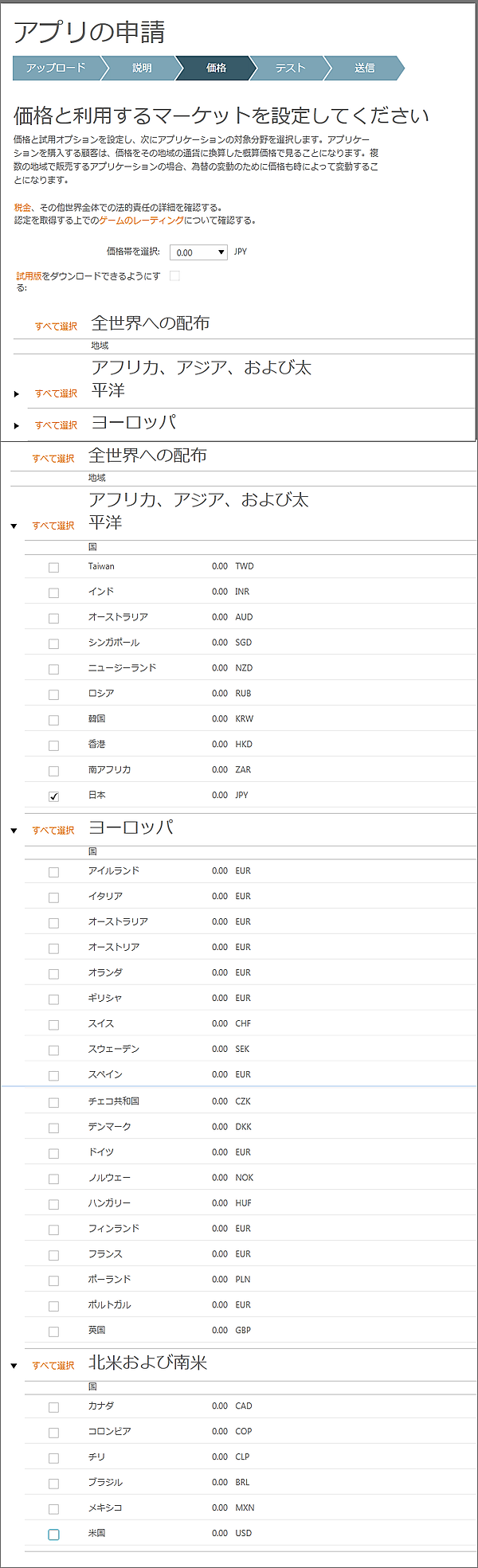This screenshot has height=1568, width=478.
Task: Enable the 試用版 download checkbox
Action: (175, 276)
